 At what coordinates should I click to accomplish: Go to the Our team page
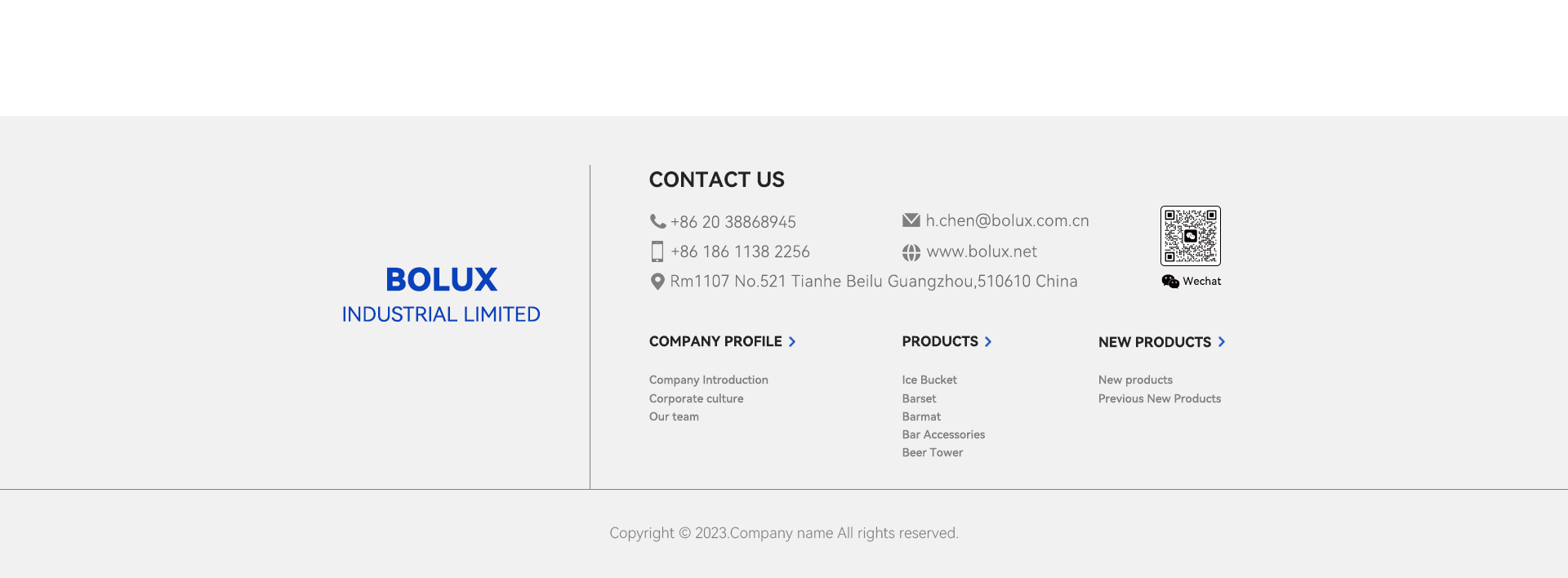[674, 417]
